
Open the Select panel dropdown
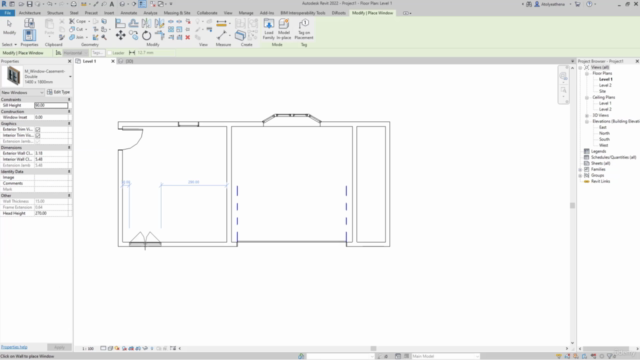pyautogui.click(x=9, y=44)
